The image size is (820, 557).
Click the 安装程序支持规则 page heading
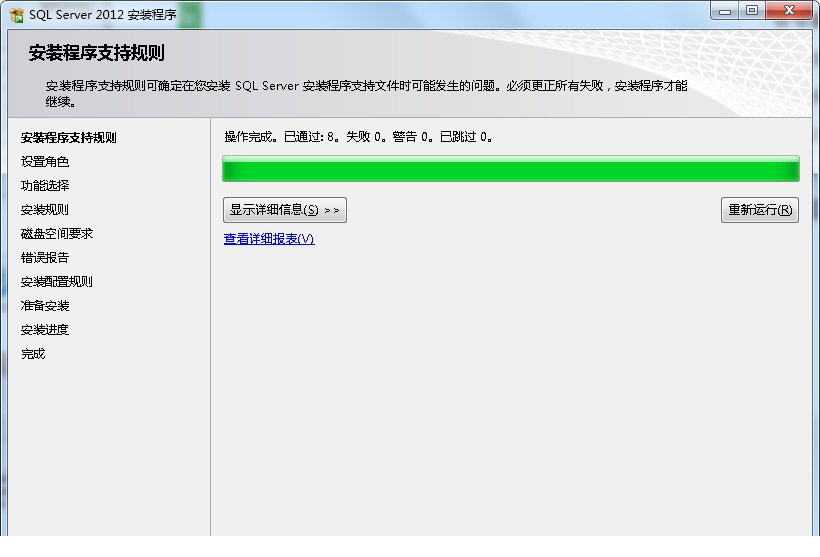coord(97,53)
